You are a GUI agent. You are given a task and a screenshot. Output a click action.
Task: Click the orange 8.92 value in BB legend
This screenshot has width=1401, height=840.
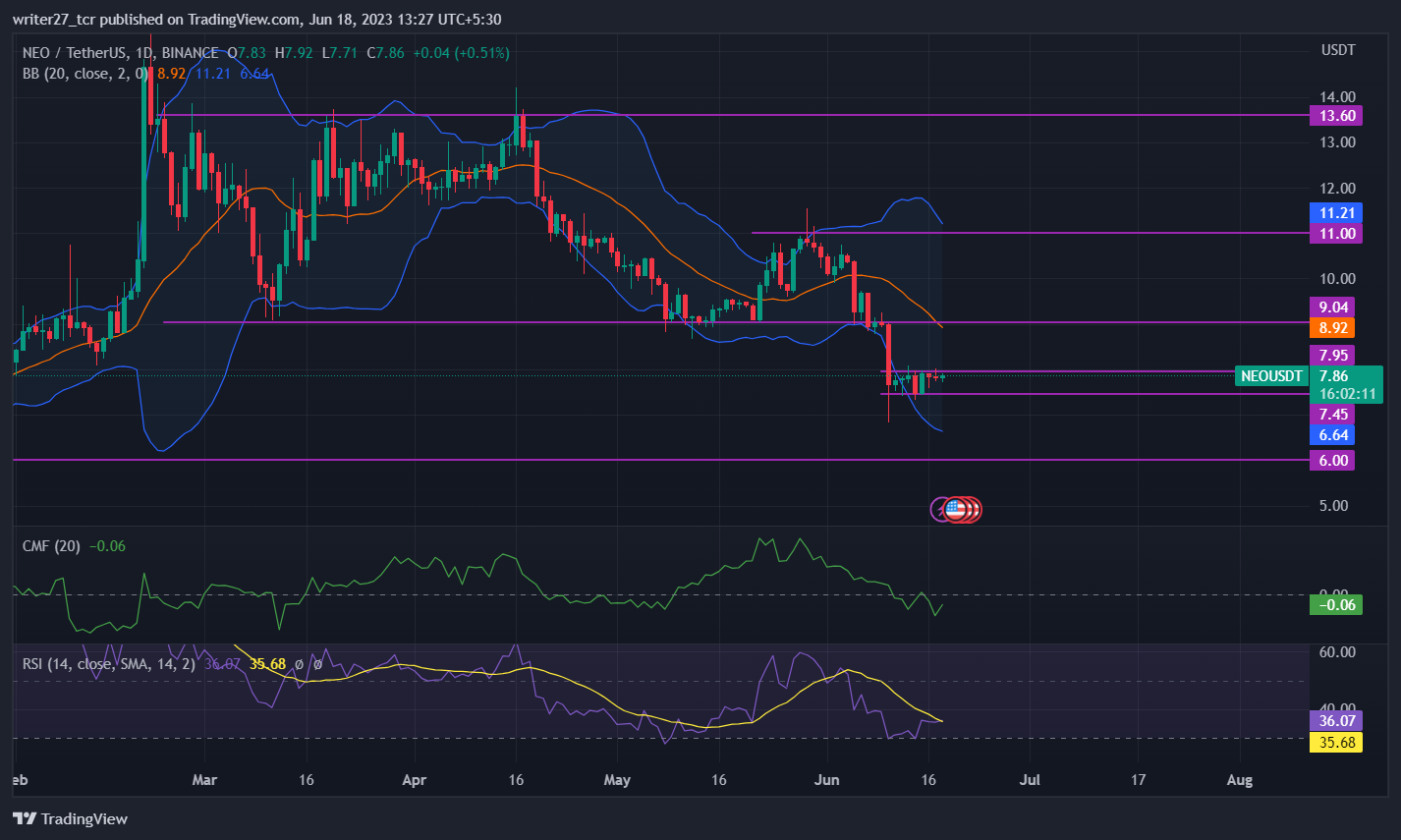pyautogui.click(x=171, y=73)
